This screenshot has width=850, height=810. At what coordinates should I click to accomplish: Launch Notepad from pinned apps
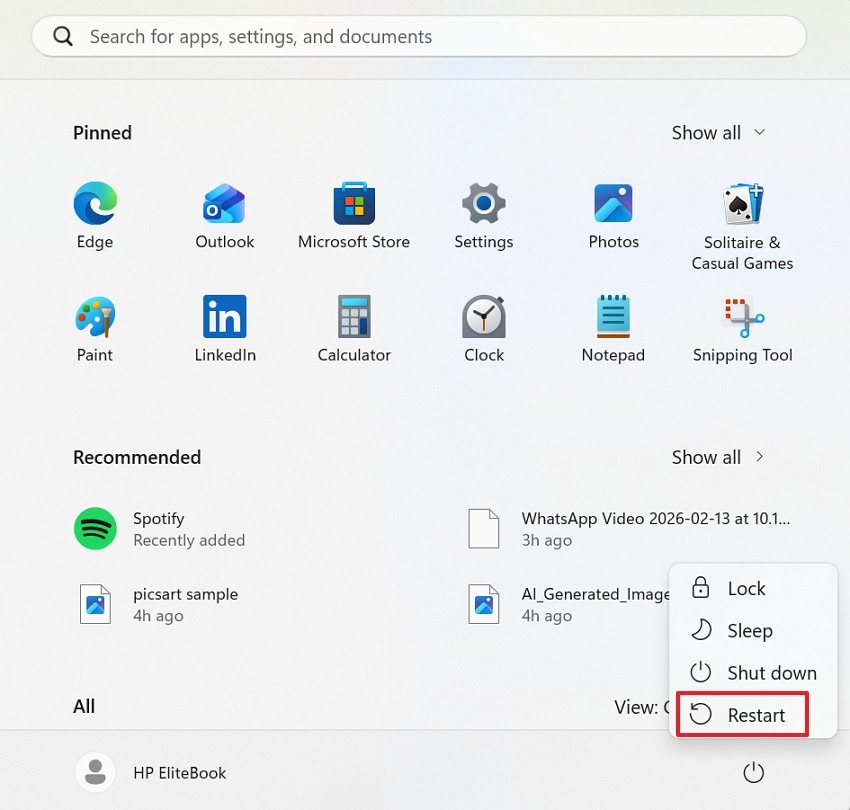coord(613,325)
